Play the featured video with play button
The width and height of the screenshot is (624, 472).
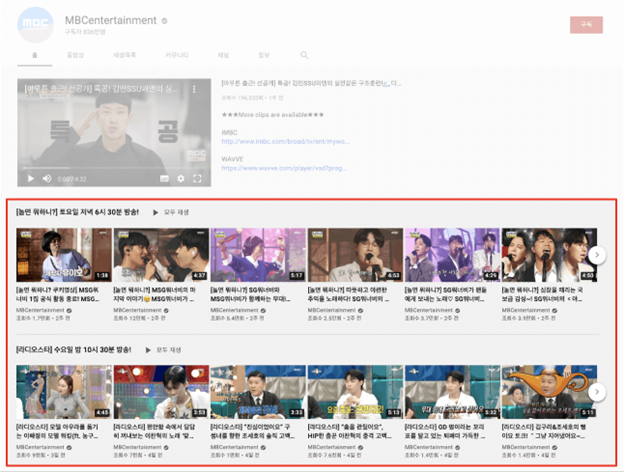click(x=31, y=178)
